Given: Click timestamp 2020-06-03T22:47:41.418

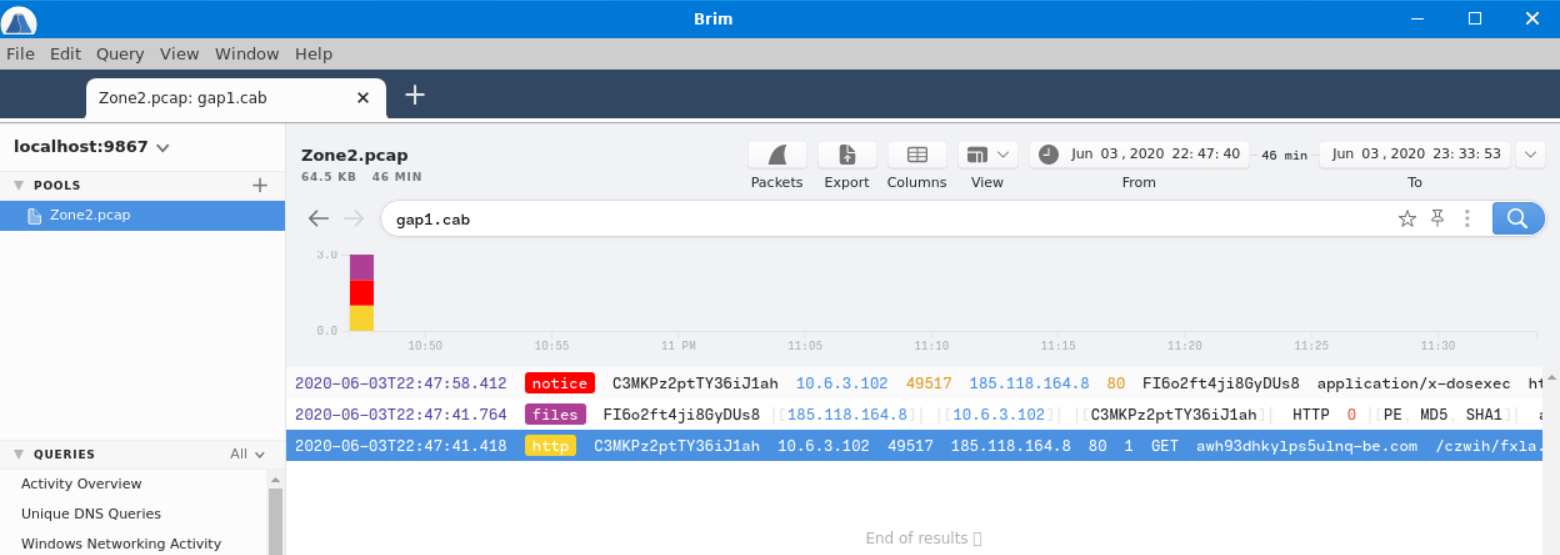Looking at the screenshot, I should pos(401,446).
